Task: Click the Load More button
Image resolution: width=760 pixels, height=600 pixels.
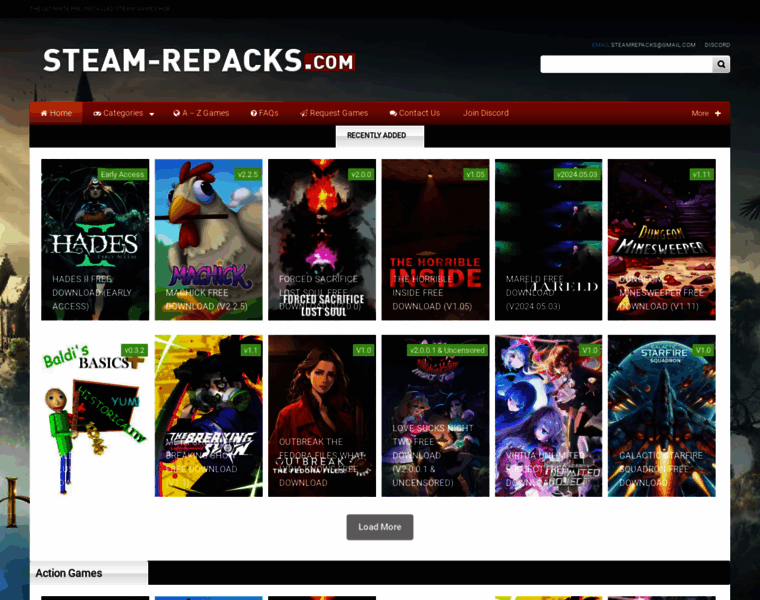Action: tap(380, 527)
